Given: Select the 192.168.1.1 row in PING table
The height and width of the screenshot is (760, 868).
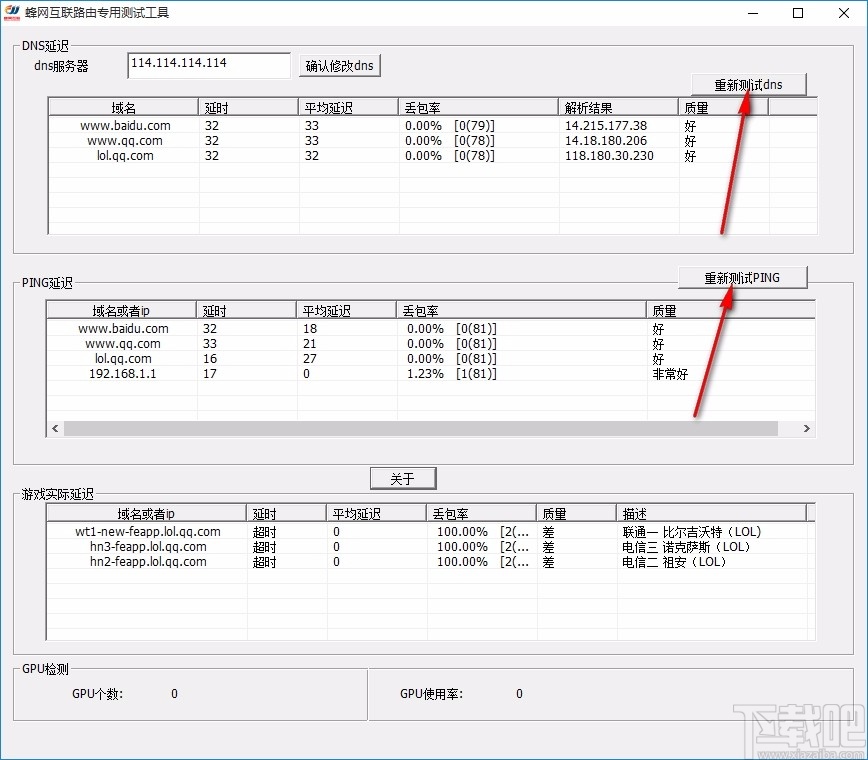Looking at the screenshot, I should point(120,374).
